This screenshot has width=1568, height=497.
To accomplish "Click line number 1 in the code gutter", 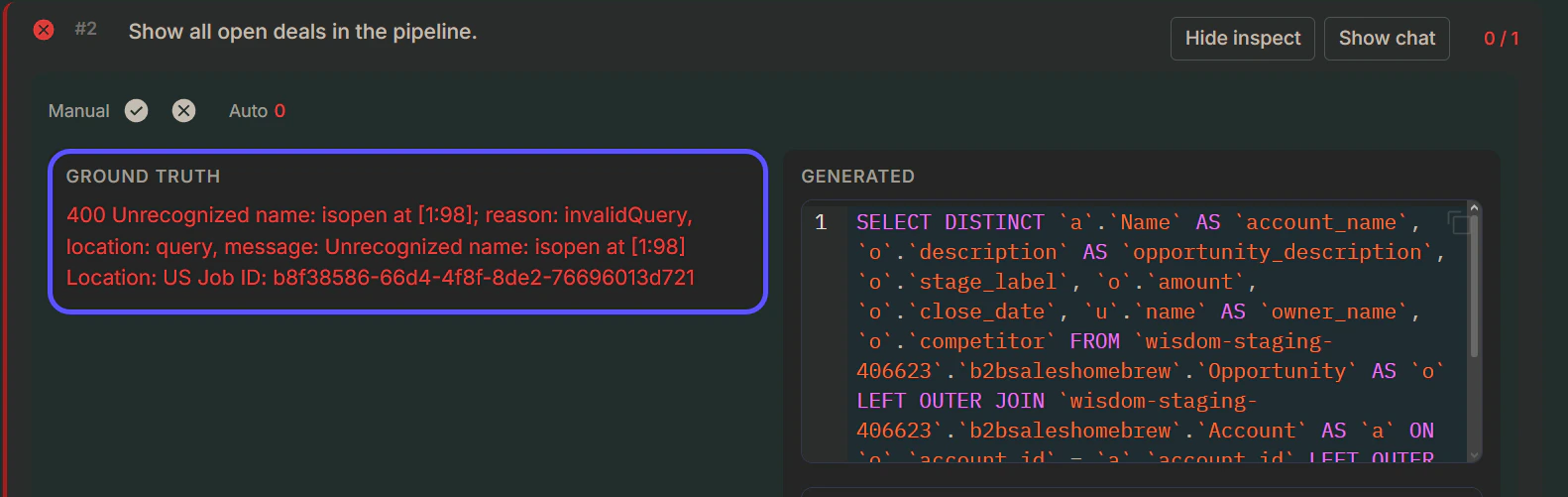I will click(x=821, y=222).
